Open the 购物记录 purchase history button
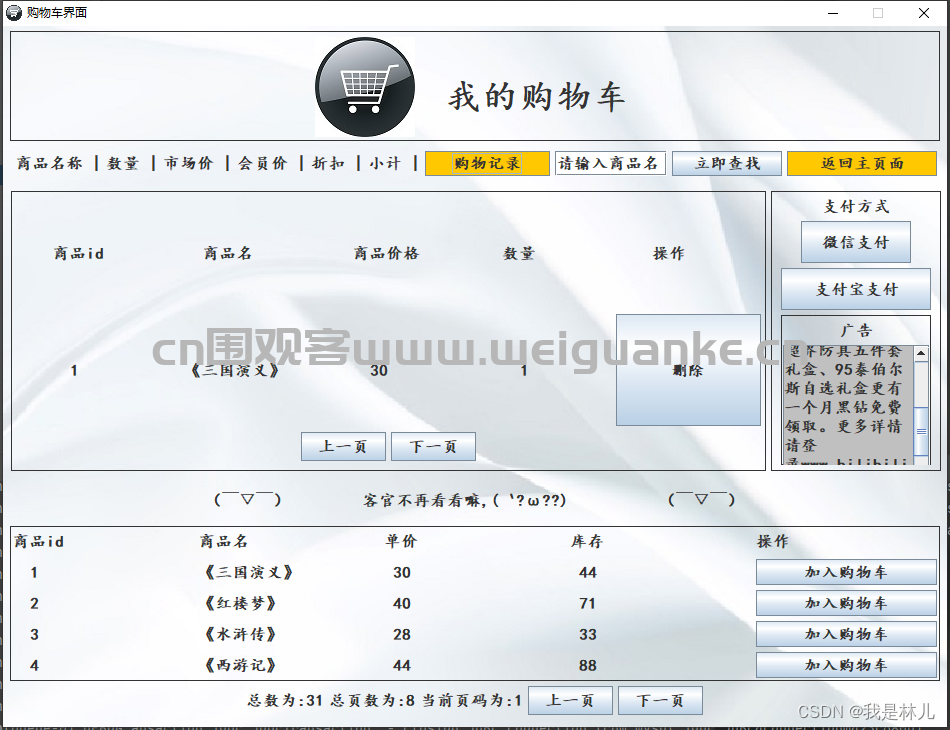This screenshot has height=730, width=950. [x=487, y=164]
